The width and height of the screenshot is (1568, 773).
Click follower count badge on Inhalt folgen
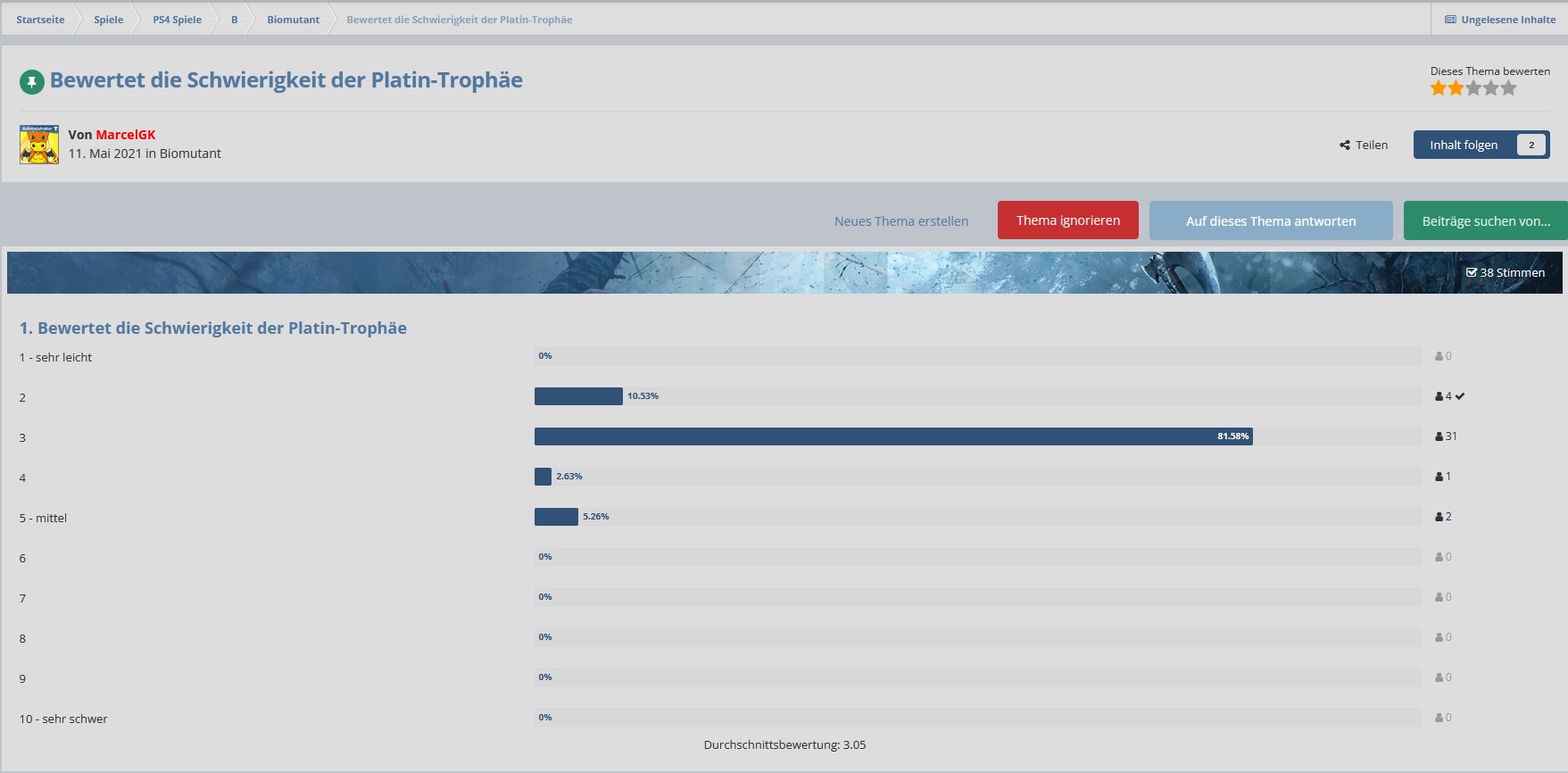(x=1531, y=145)
